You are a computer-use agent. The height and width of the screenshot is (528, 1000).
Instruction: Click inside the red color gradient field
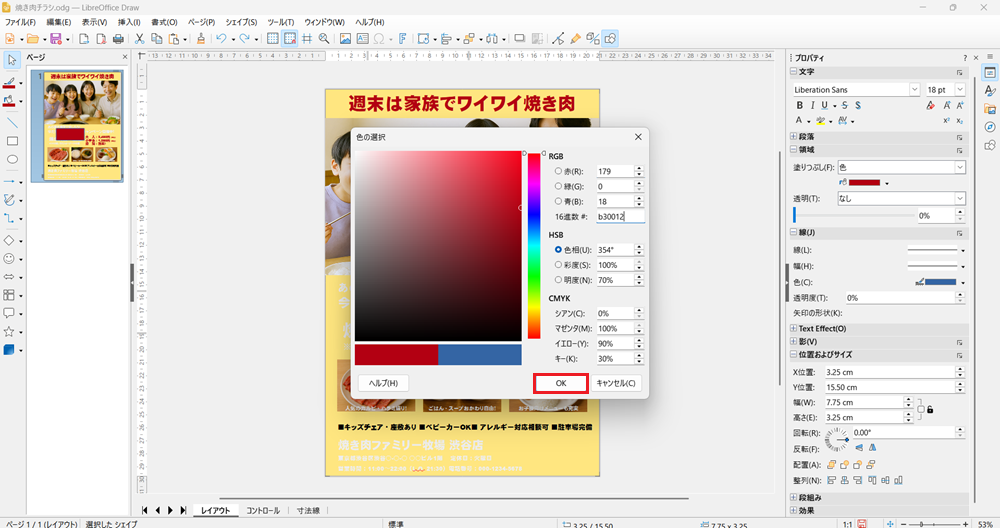(x=438, y=246)
